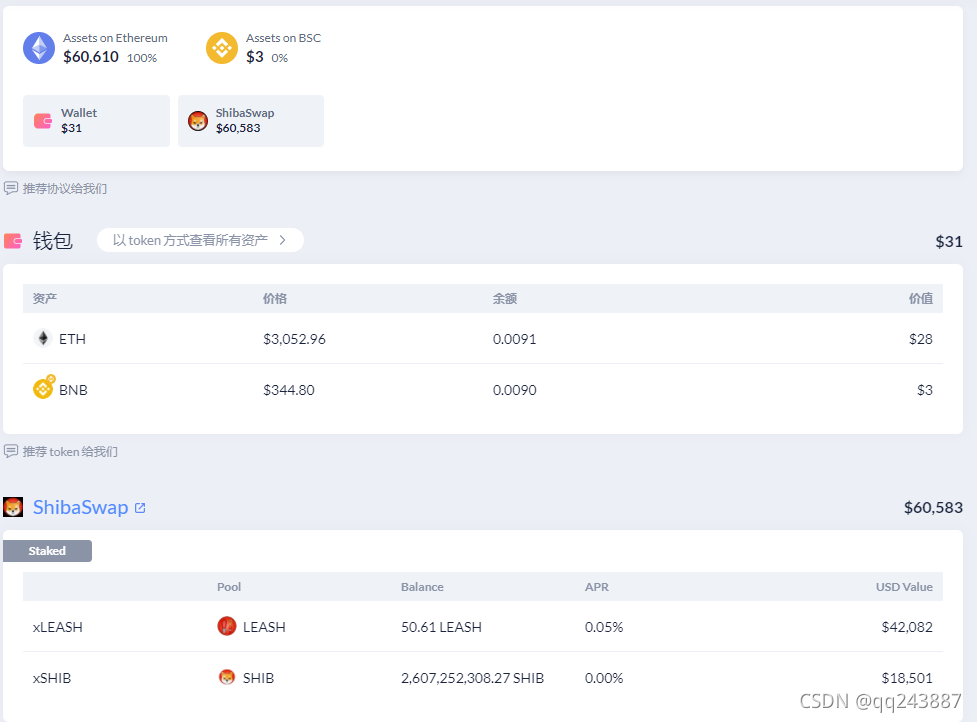Click BNB price $344.80

pyautogui.click(x=288, y=390)
